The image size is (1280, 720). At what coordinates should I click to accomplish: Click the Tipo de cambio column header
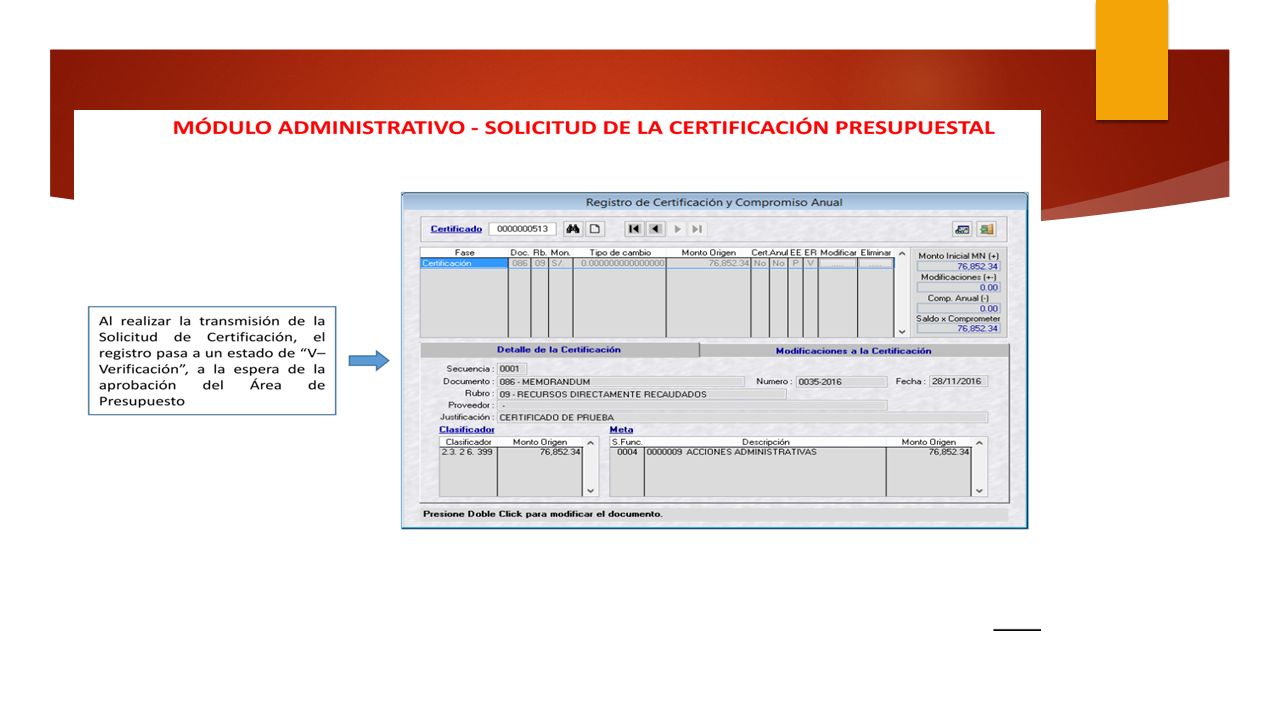(x=620, y=253)
